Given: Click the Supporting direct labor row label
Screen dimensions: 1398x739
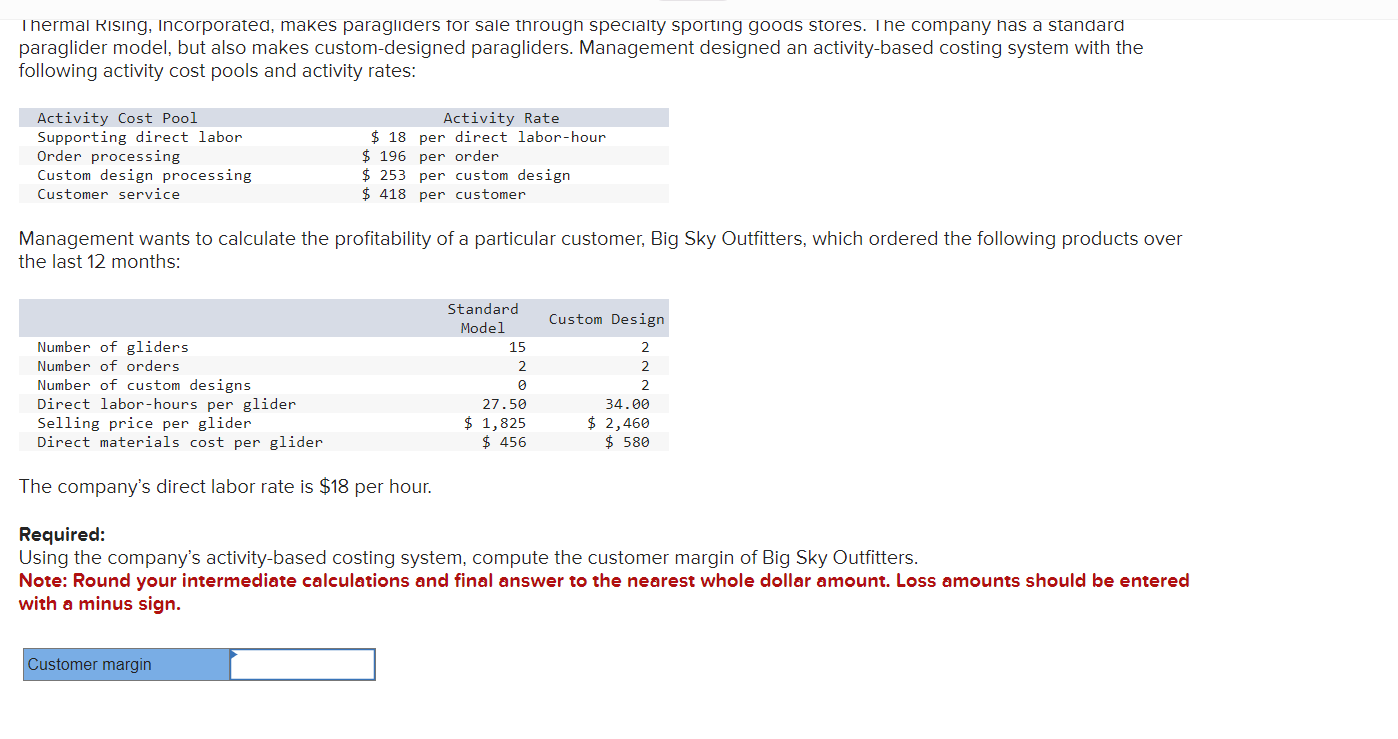Looking at the screenshot, I should [139, 137].
